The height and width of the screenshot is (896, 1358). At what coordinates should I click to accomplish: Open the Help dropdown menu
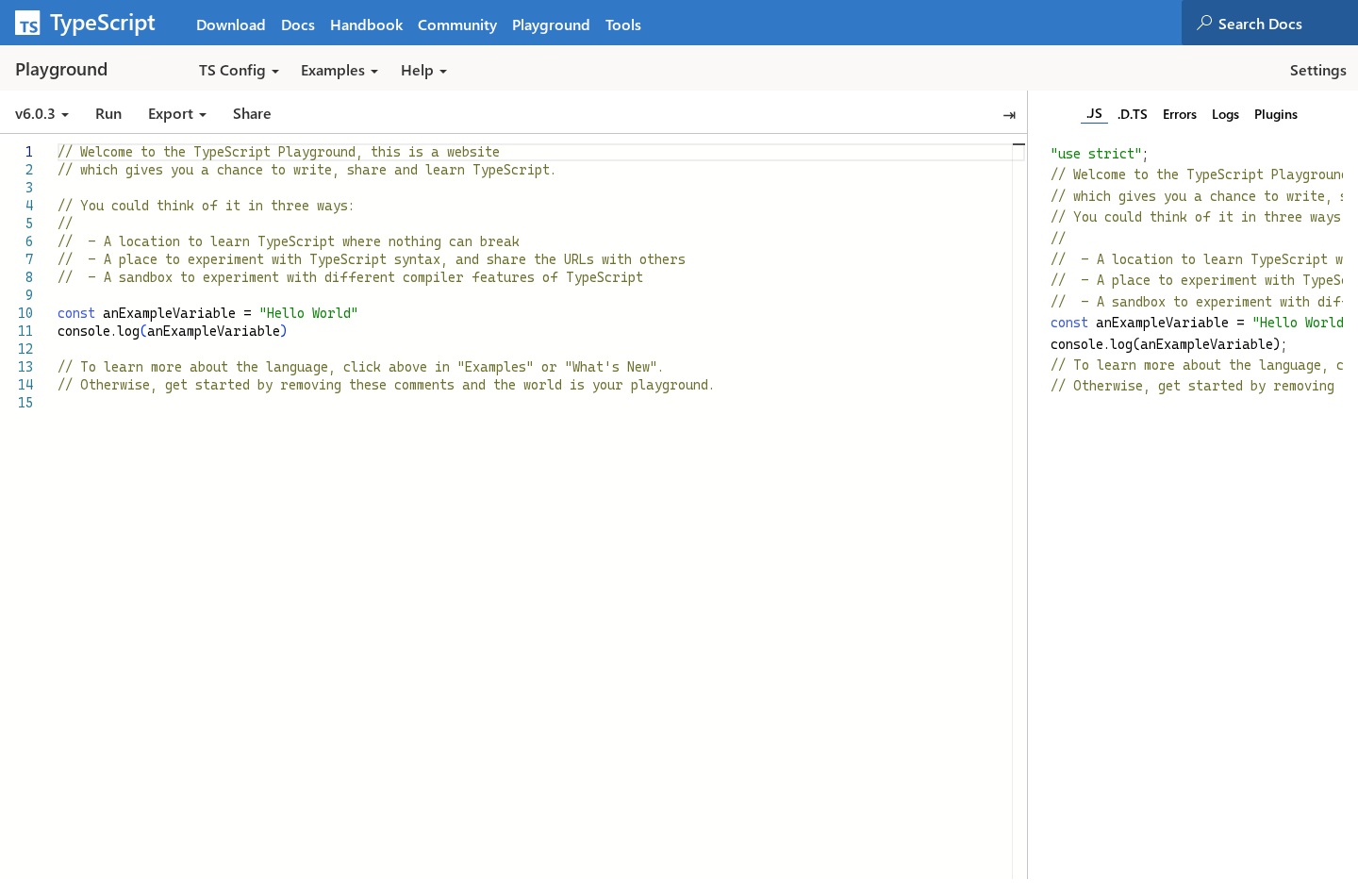(x=423, y=71)
